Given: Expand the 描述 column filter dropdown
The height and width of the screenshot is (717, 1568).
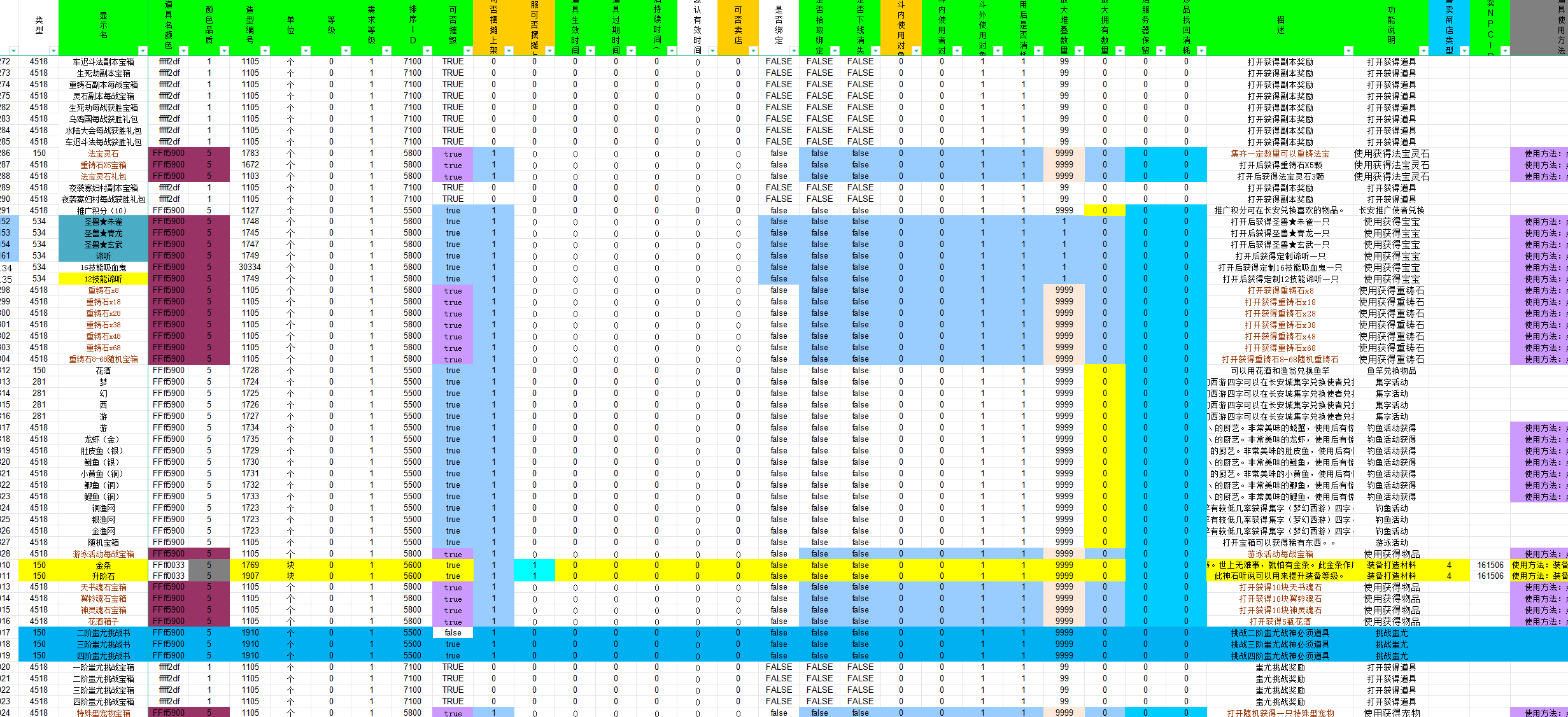Looking at the screenshot, I should (x=1348, y=50).
